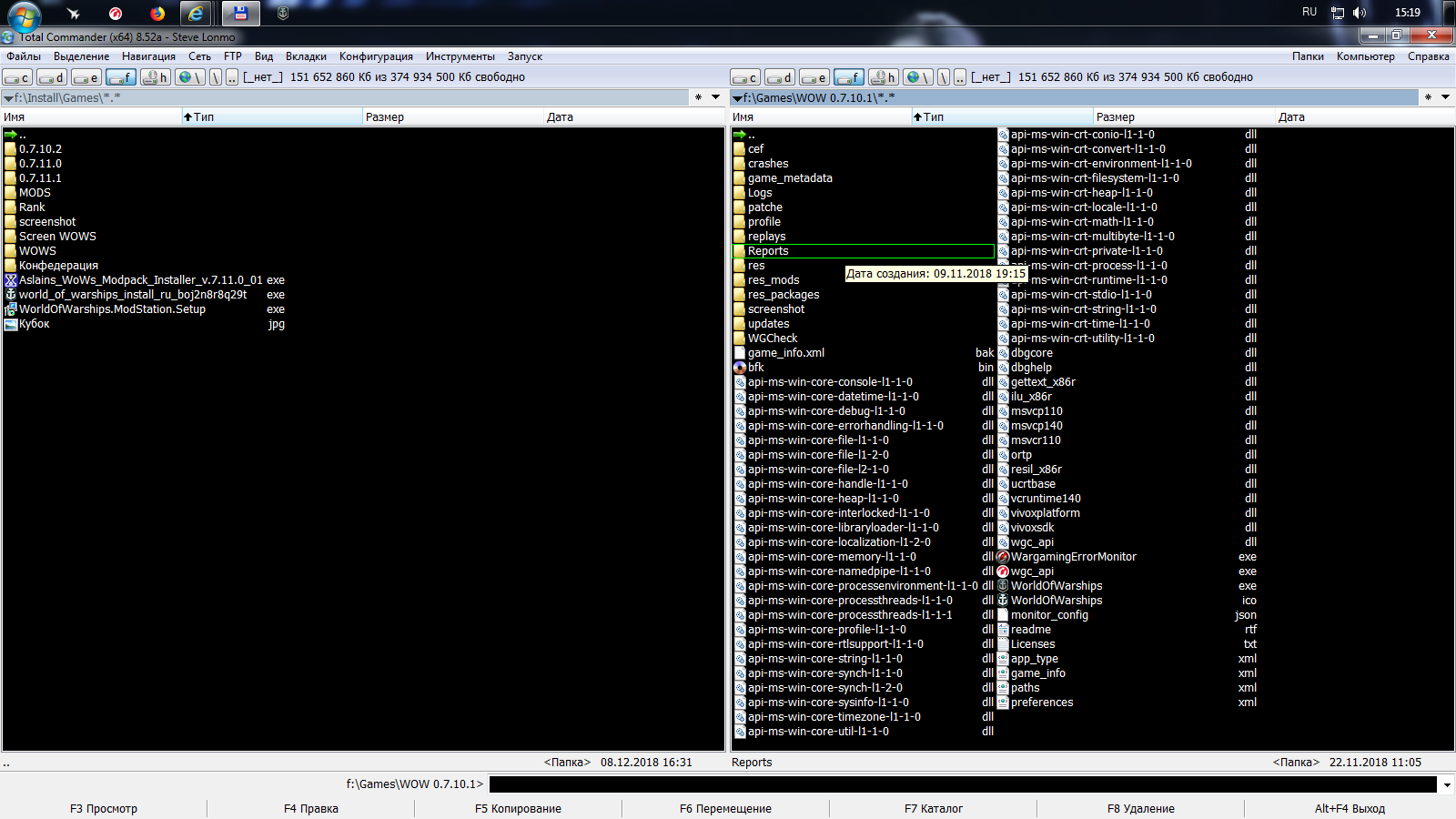Image resolution: width=1456 pixels, height=819 pixels.
Task: Open favorites asterisk button in left panel
Action: (x=698, y=97)
